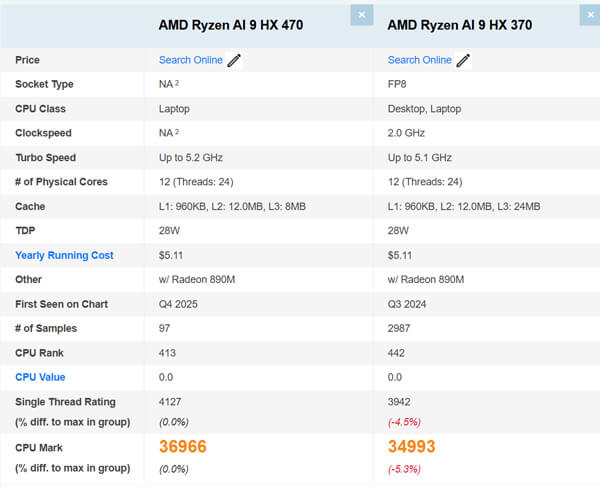Click the Price row label
Viewport: 600px width, 489px height.
pyautogui.click(x=28, y=60)
